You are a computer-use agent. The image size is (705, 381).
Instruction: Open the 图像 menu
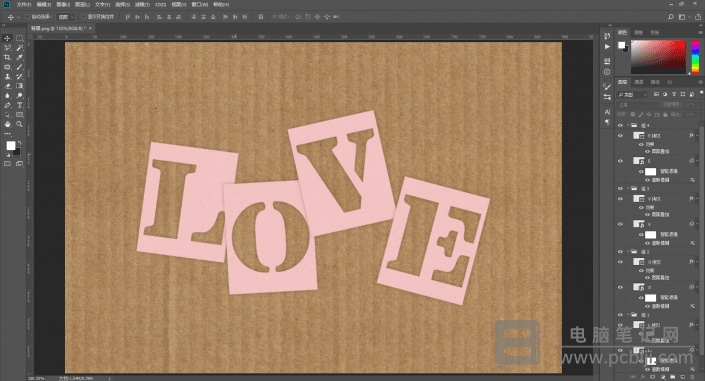[63, 4]
